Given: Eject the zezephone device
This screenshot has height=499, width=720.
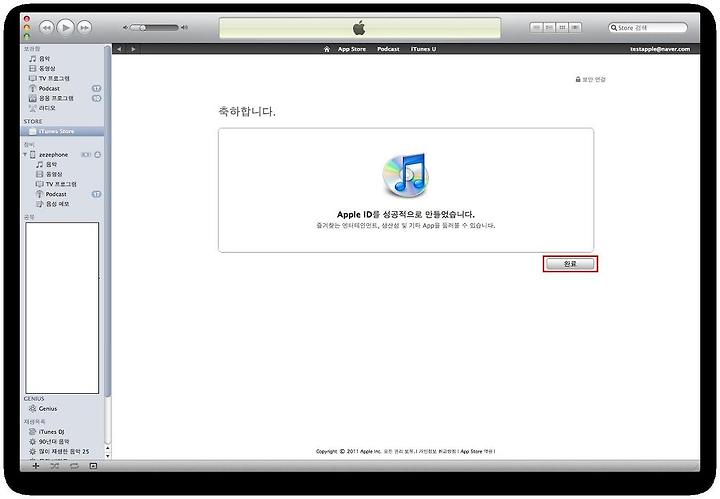Looking at the screenshot, I should point(97,155).
